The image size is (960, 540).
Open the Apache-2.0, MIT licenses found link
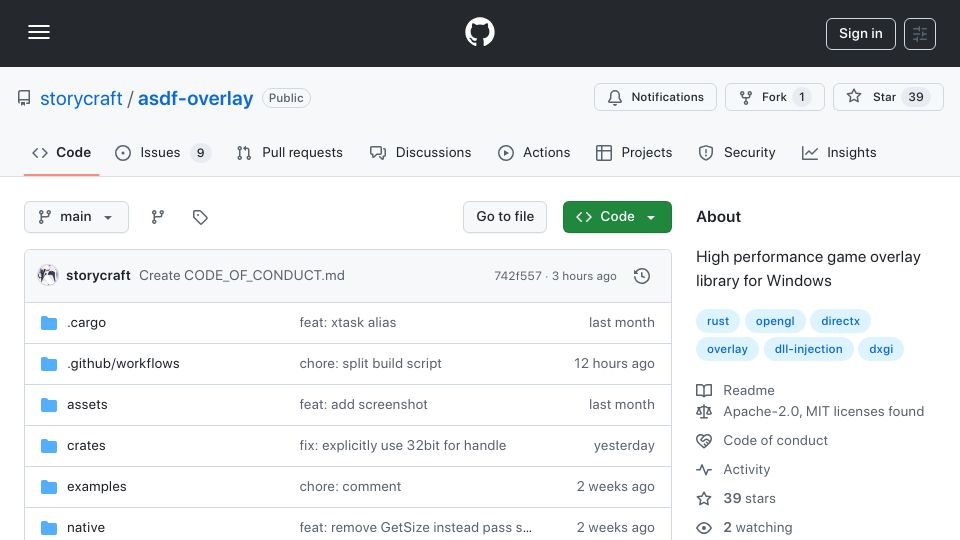(810, 411)
